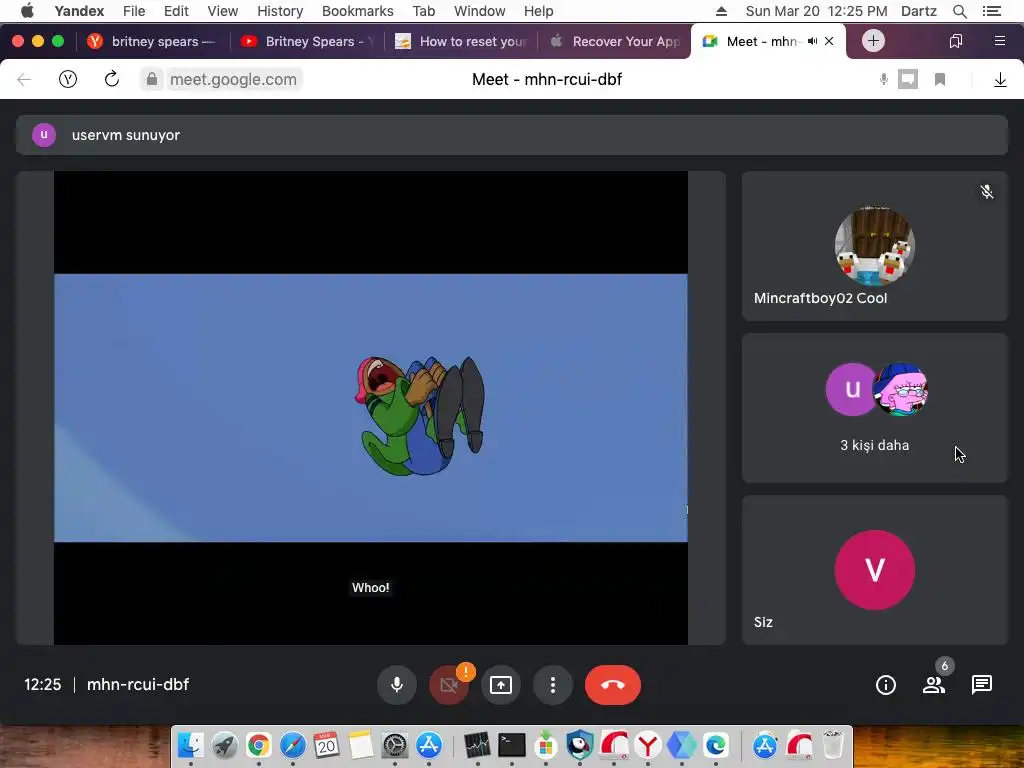Show the participants people panel
Viewport: 1024px width, 768px height.
tap(934, 685)
